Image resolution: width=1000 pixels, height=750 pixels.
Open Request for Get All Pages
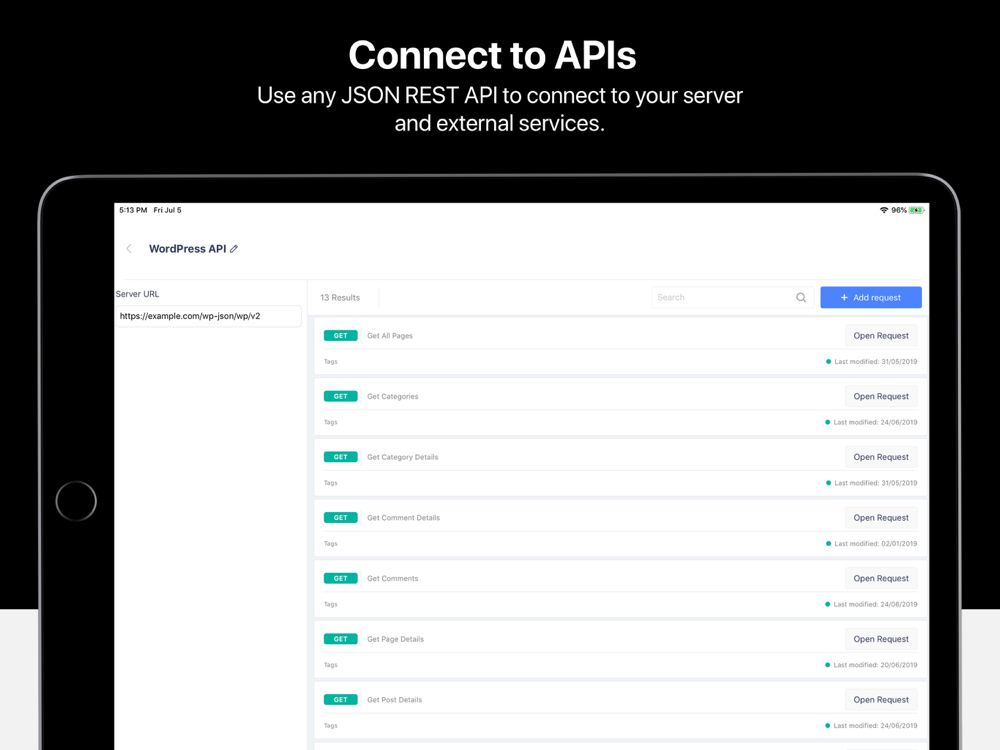pyautogui.click(x=881, y=335)
